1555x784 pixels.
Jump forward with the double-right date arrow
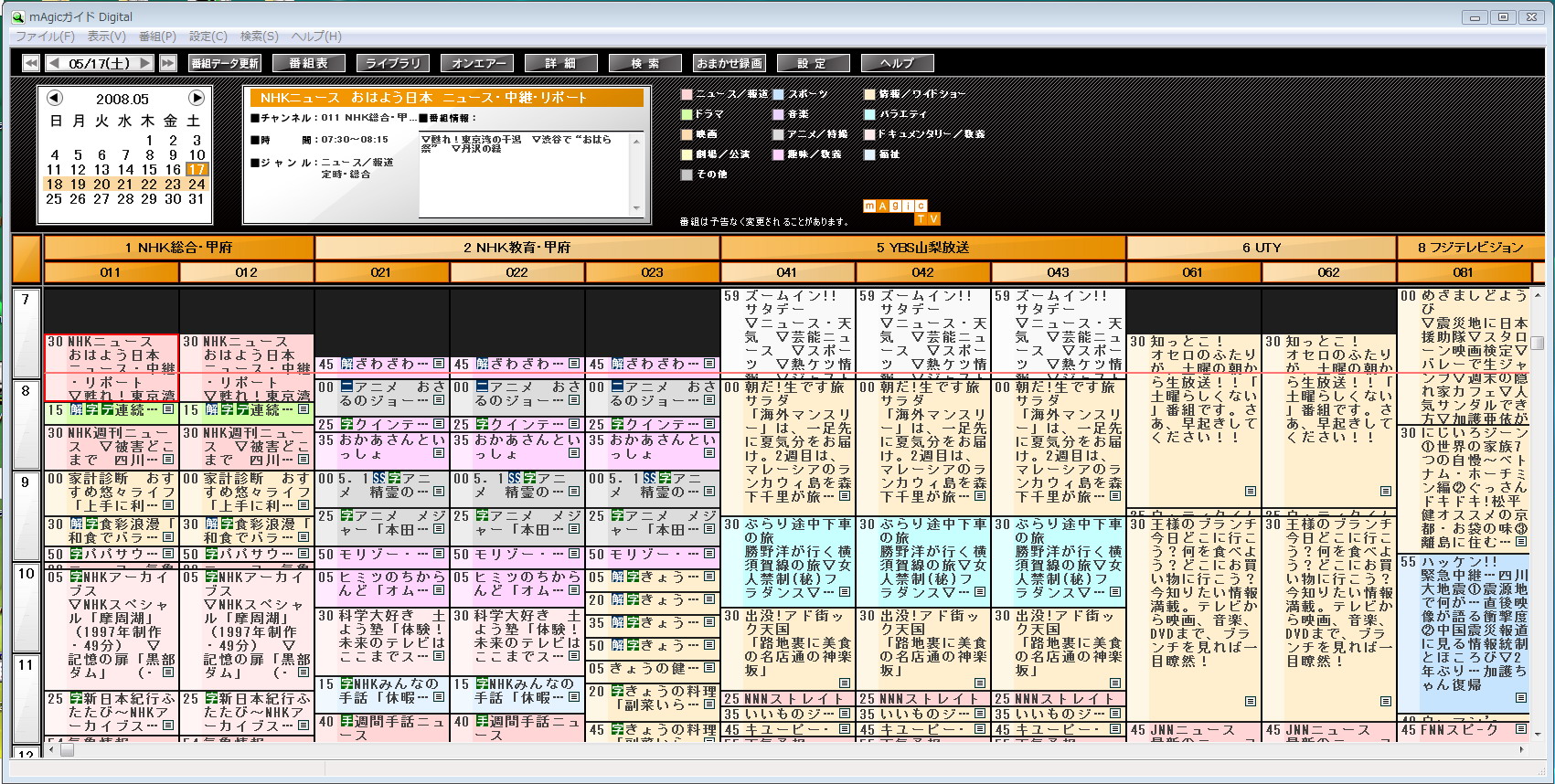tap(167, 63)
